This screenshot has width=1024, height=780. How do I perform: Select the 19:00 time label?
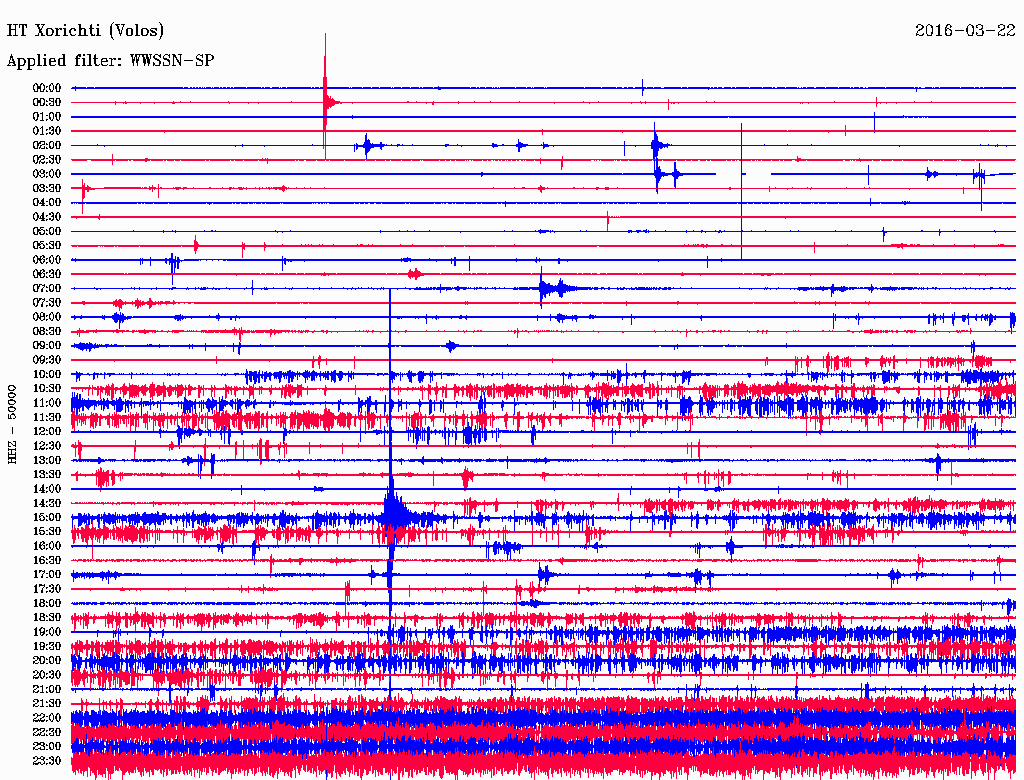pos(47,632)
